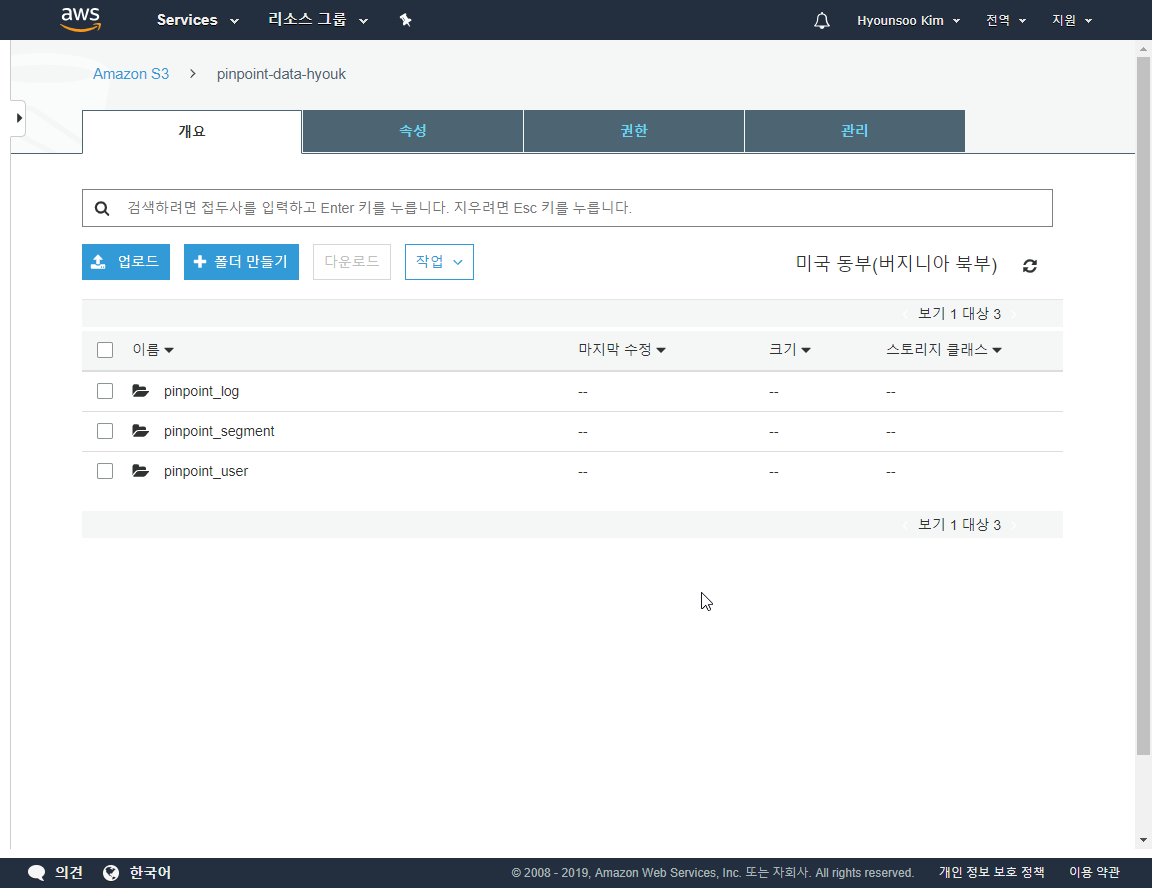This screenshot has width=1152, height=888.
Task: Expand the left side navigation panel
Action: point(18,118)
